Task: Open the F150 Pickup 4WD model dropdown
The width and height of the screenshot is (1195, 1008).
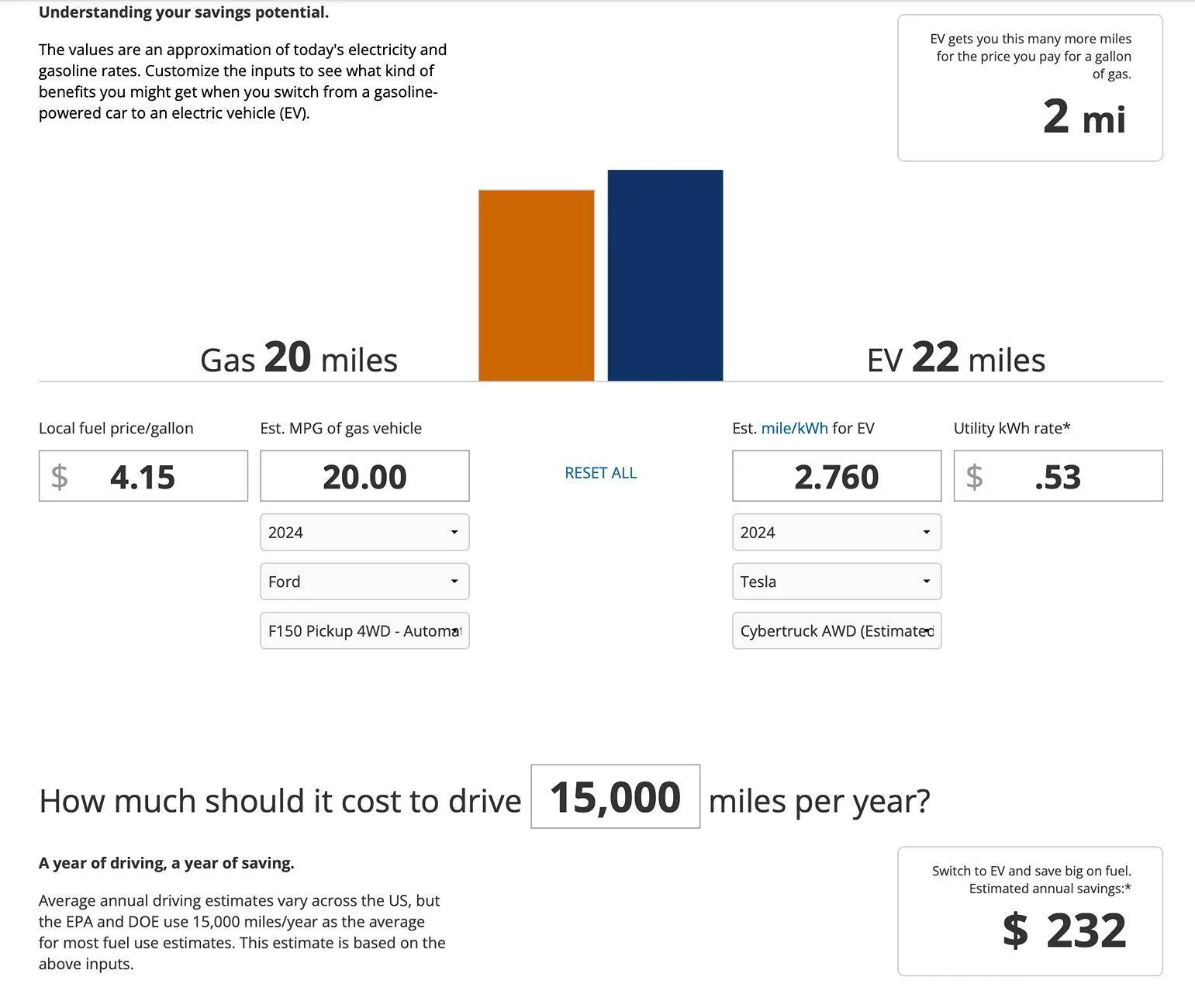Action: click(x=364, y=631)
